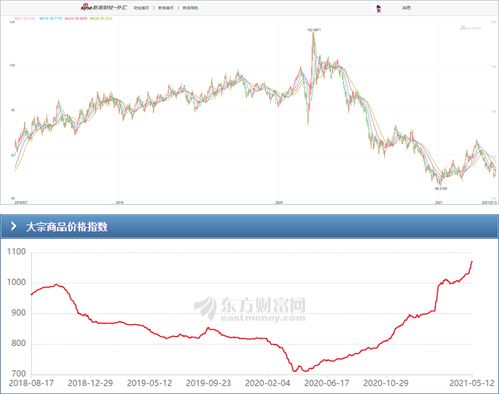This screenshot has height=394, width=499.
Task: Select the blue MA10 legend entry
Action: (x=51, y=19)
